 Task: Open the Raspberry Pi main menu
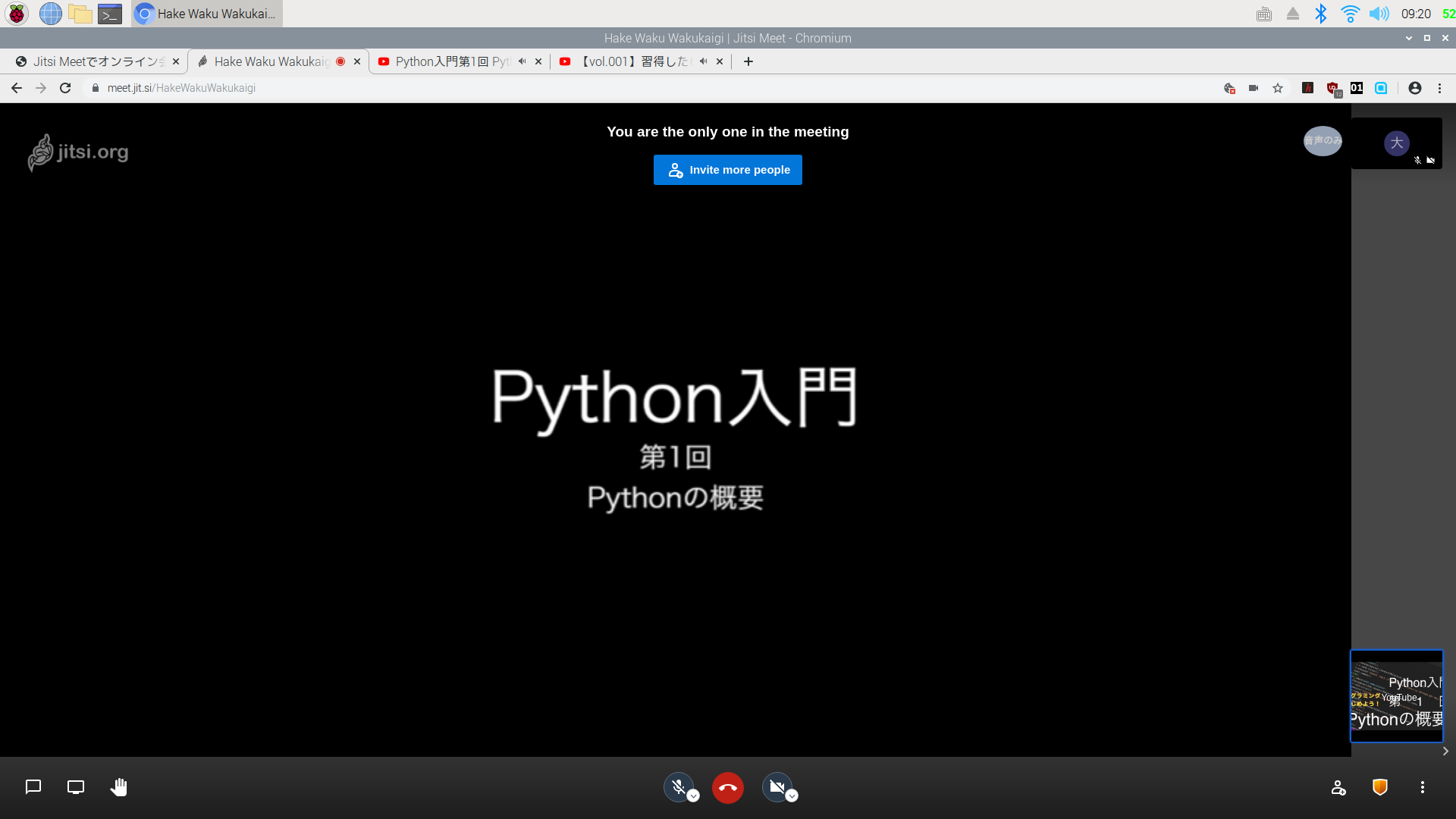17,14
